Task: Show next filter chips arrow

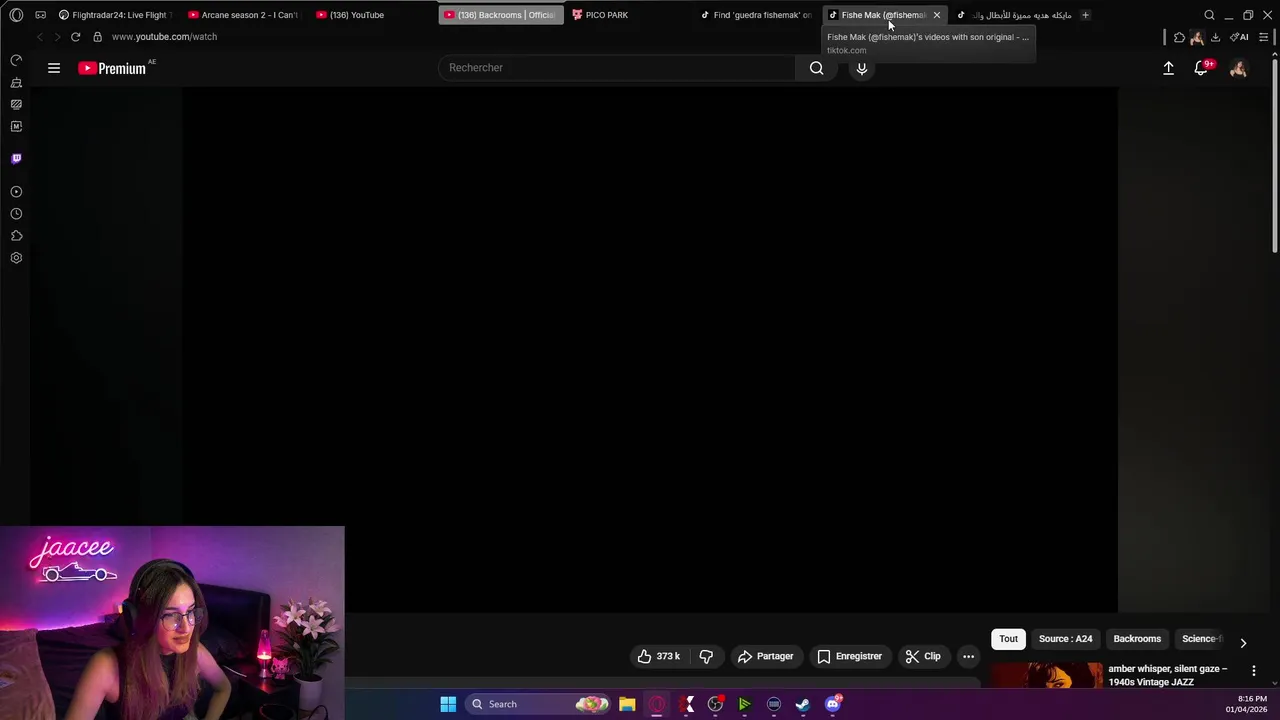Action: point(1243,643)
